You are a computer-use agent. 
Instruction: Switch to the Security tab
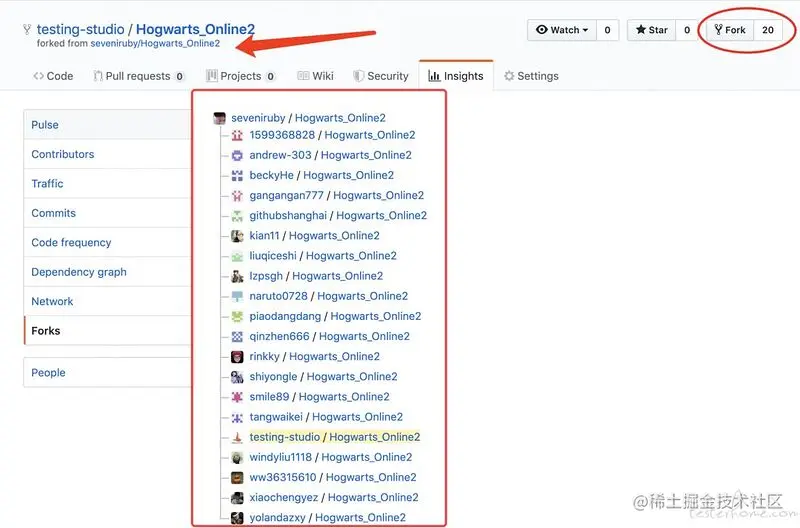[x=381, y=76]
